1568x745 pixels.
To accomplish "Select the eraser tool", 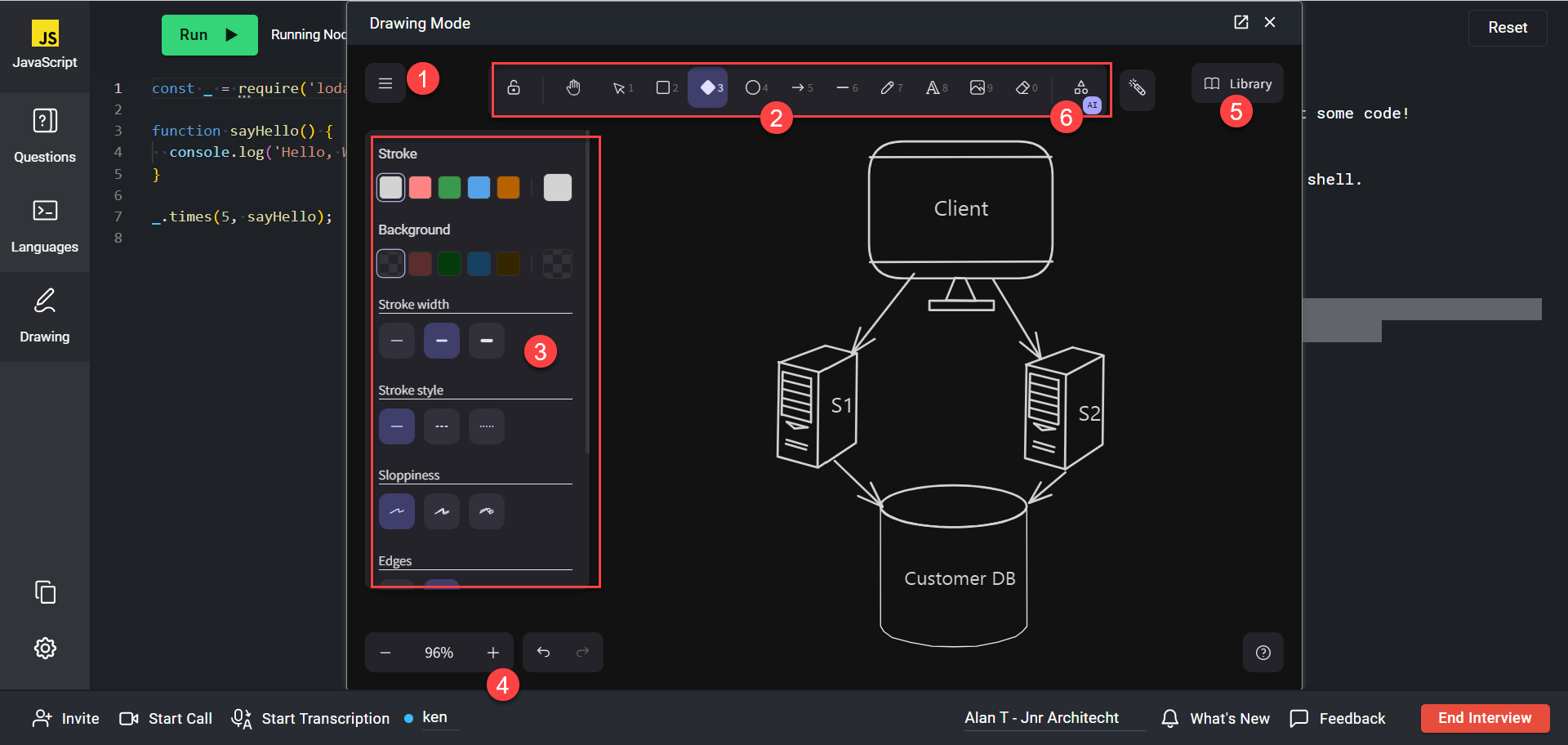I will tap(1022, 87).
